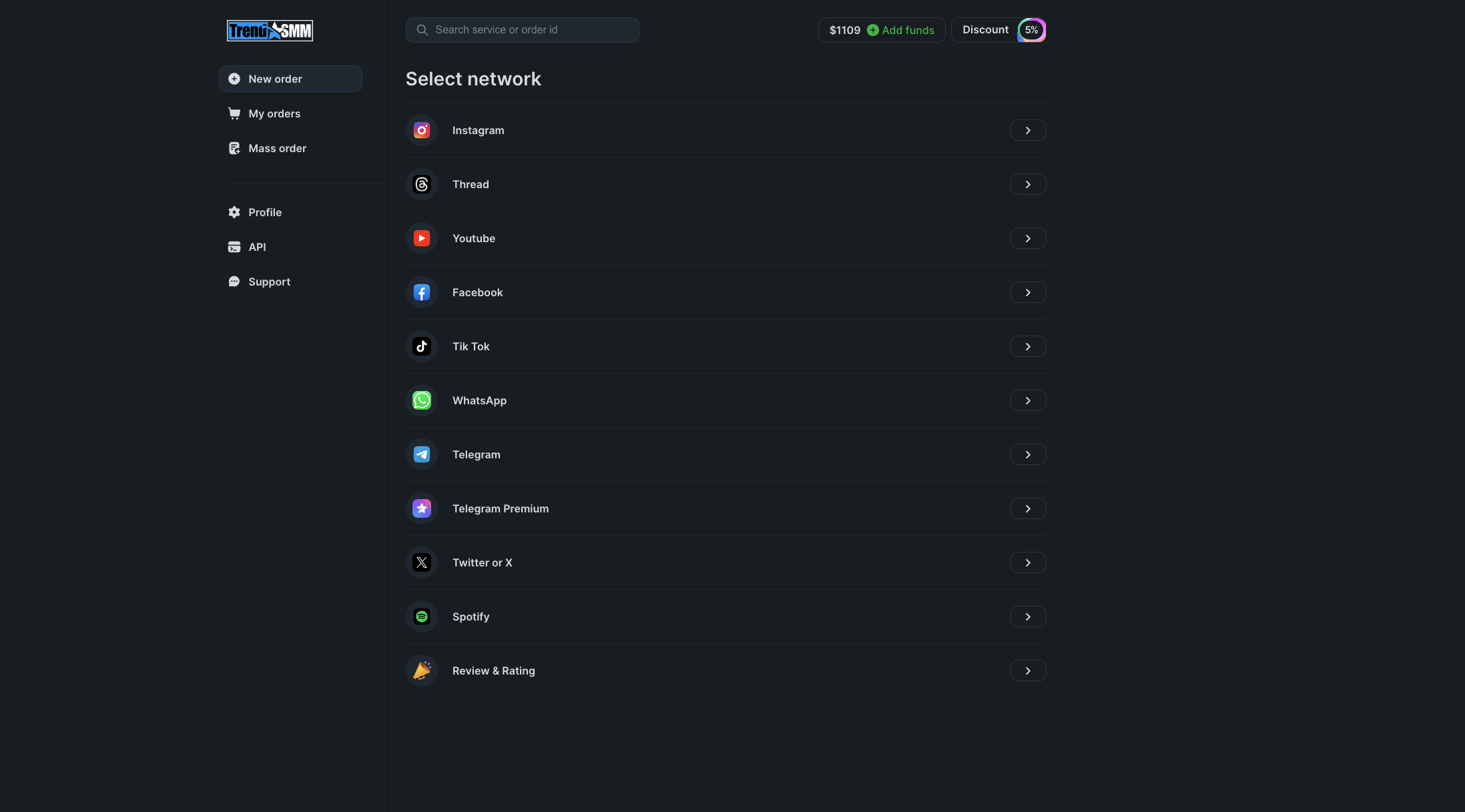Click Add funds button
This screenshot has width=1465, height=812.
coord(900,30)
